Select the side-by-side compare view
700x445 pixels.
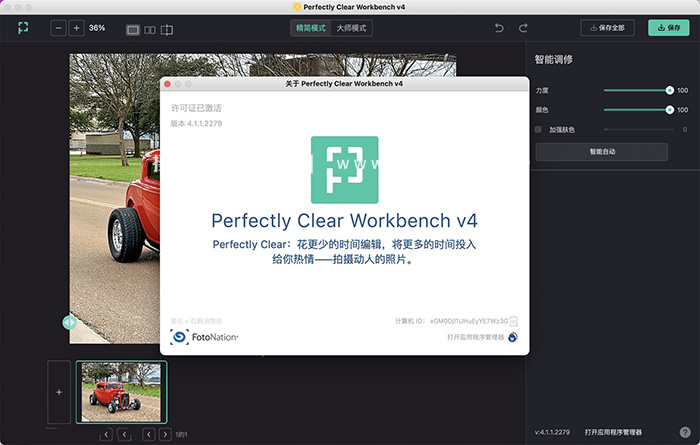tap(150, 30)
